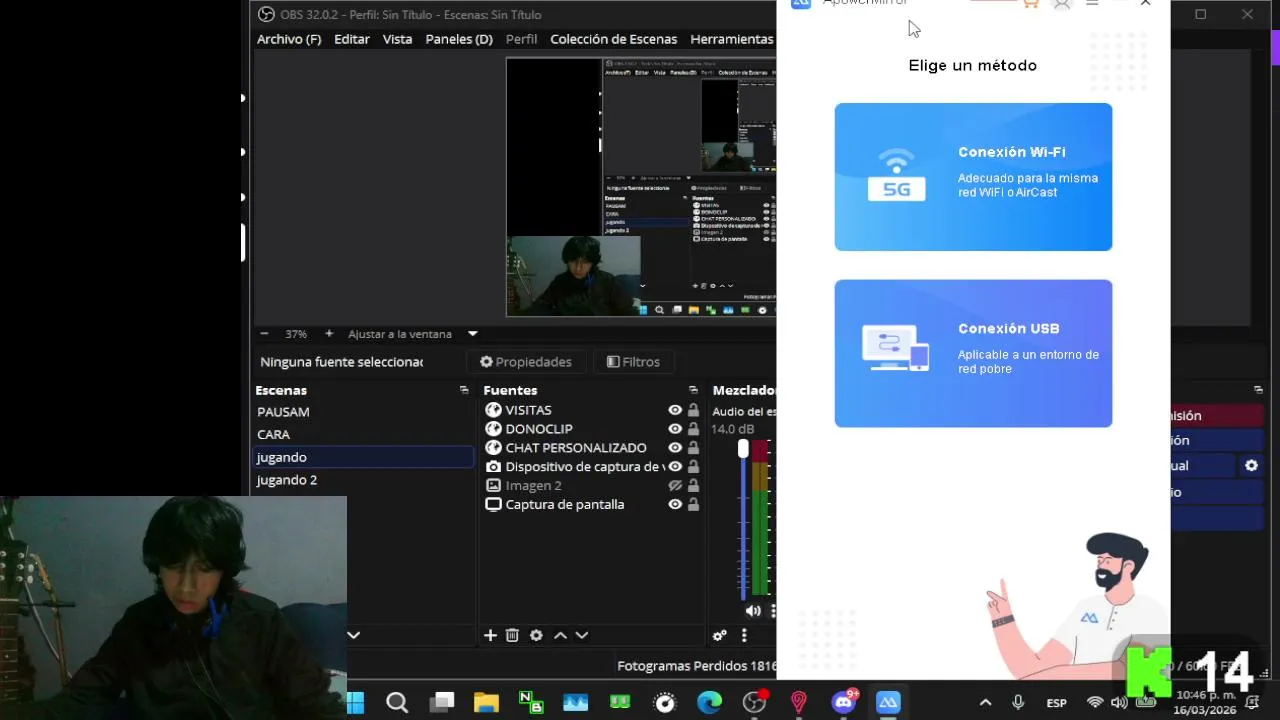The width and height of the screenshot is (1280, 720).
Task: Open advanced audio properties gears icon
Action: (x=719, y=635)
